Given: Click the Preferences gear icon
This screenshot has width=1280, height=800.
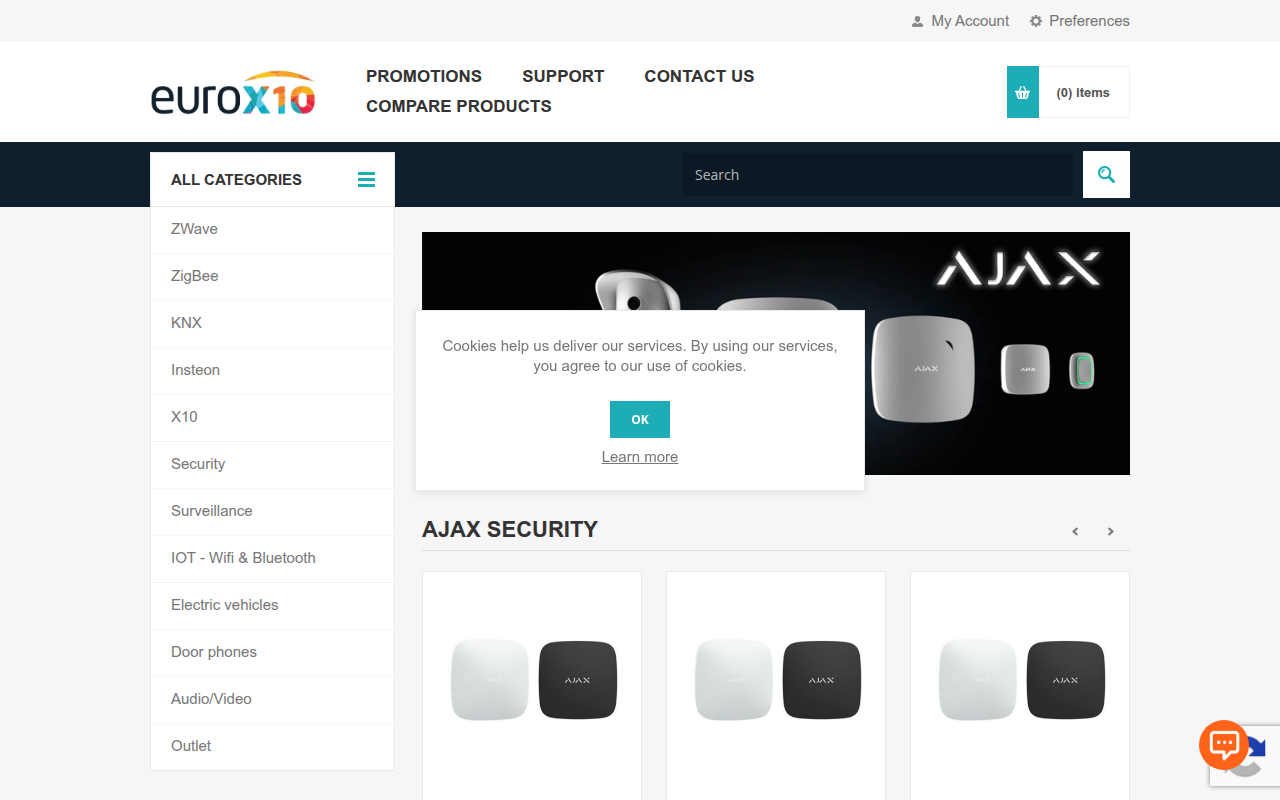Looking at the screenshot, I should [1036, 21].
